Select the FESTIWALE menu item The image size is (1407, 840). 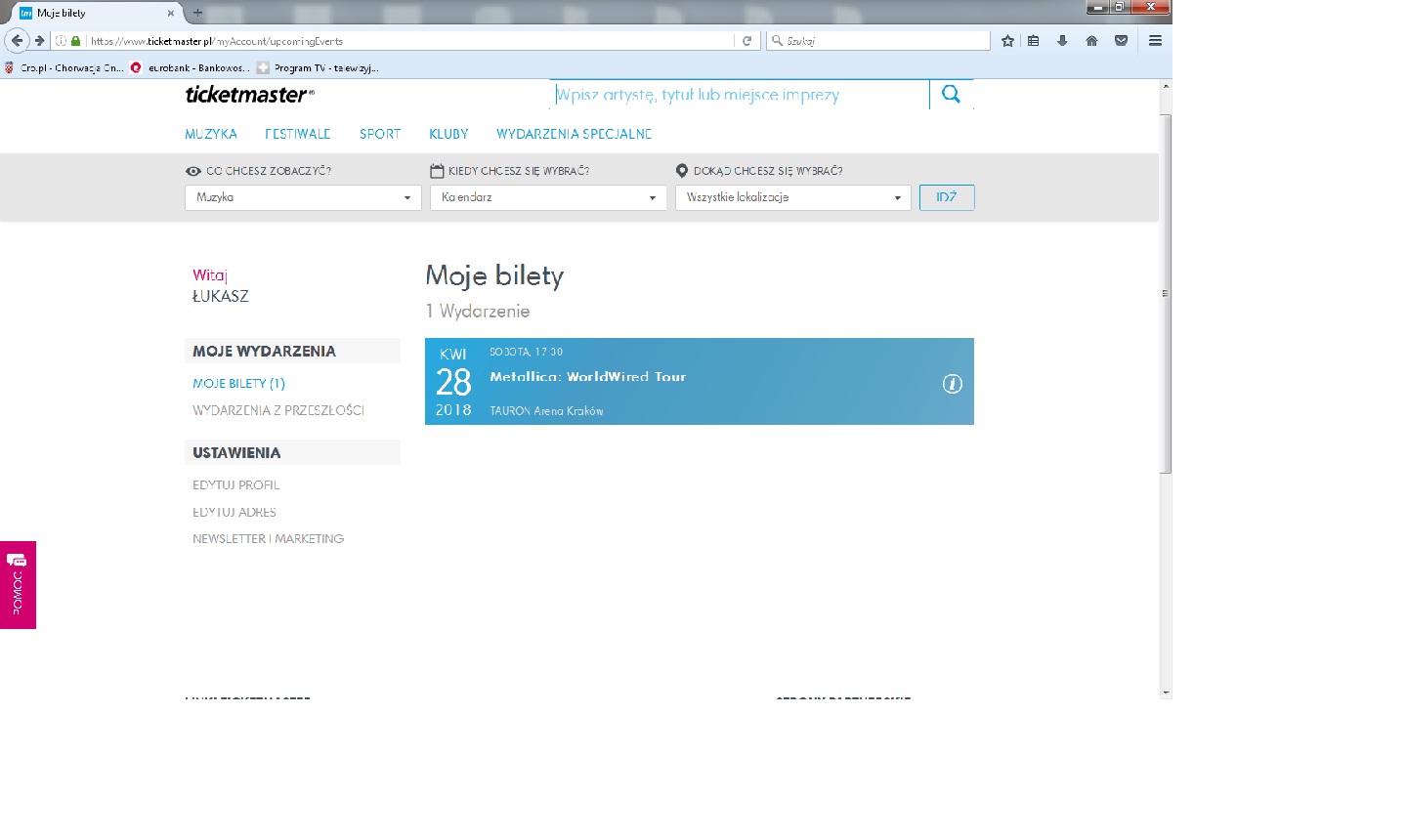click(297, 134)
